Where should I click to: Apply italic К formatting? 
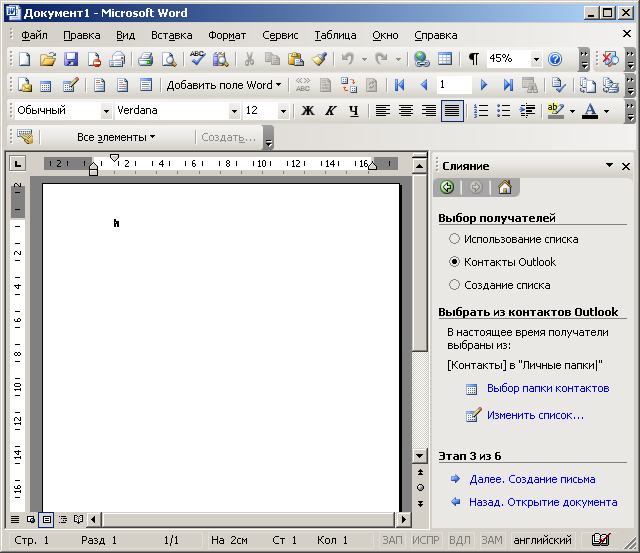pos(331,111)
